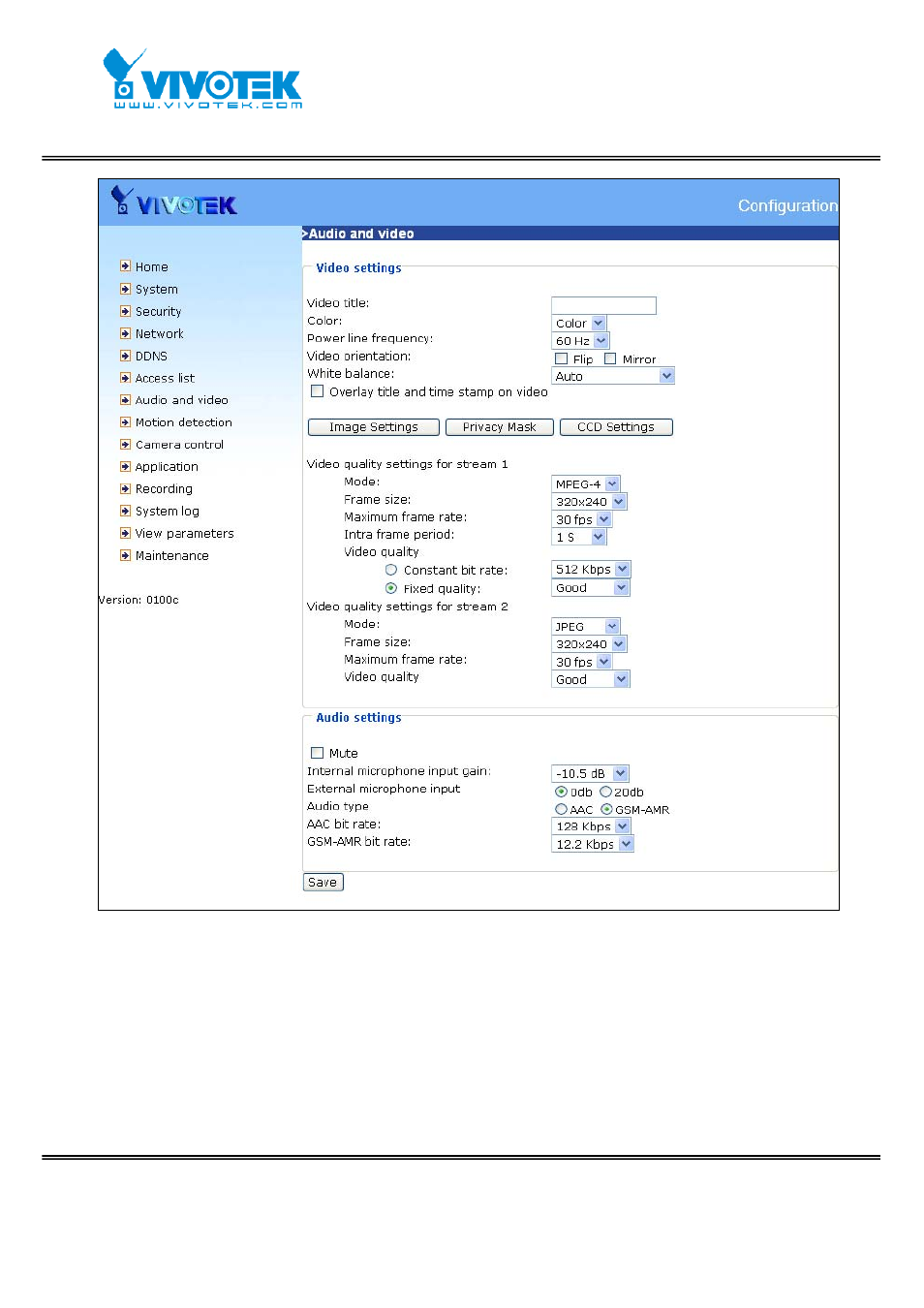
Task: Open the Internal microphone input gain dropdown
Action: click(x=591, y=773)
